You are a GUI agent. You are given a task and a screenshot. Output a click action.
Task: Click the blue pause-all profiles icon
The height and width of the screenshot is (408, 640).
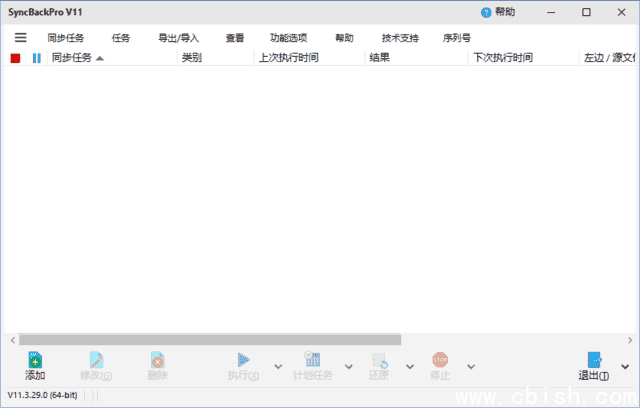click(x=37, y=58)
